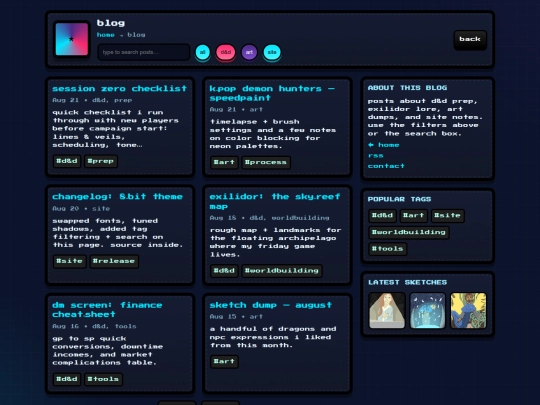Click the 'LATEST SKETCHES' heading
Image resolution: width=540 pixels, height=405 pixels.
[x=407, y=282]
